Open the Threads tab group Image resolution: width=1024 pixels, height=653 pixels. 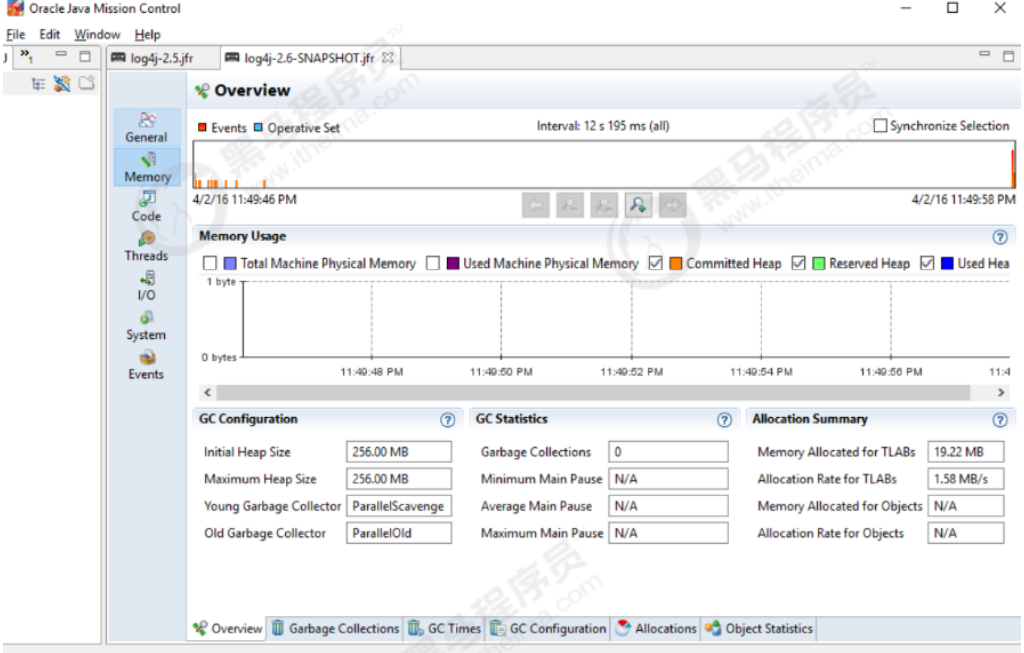pos(146,247)
